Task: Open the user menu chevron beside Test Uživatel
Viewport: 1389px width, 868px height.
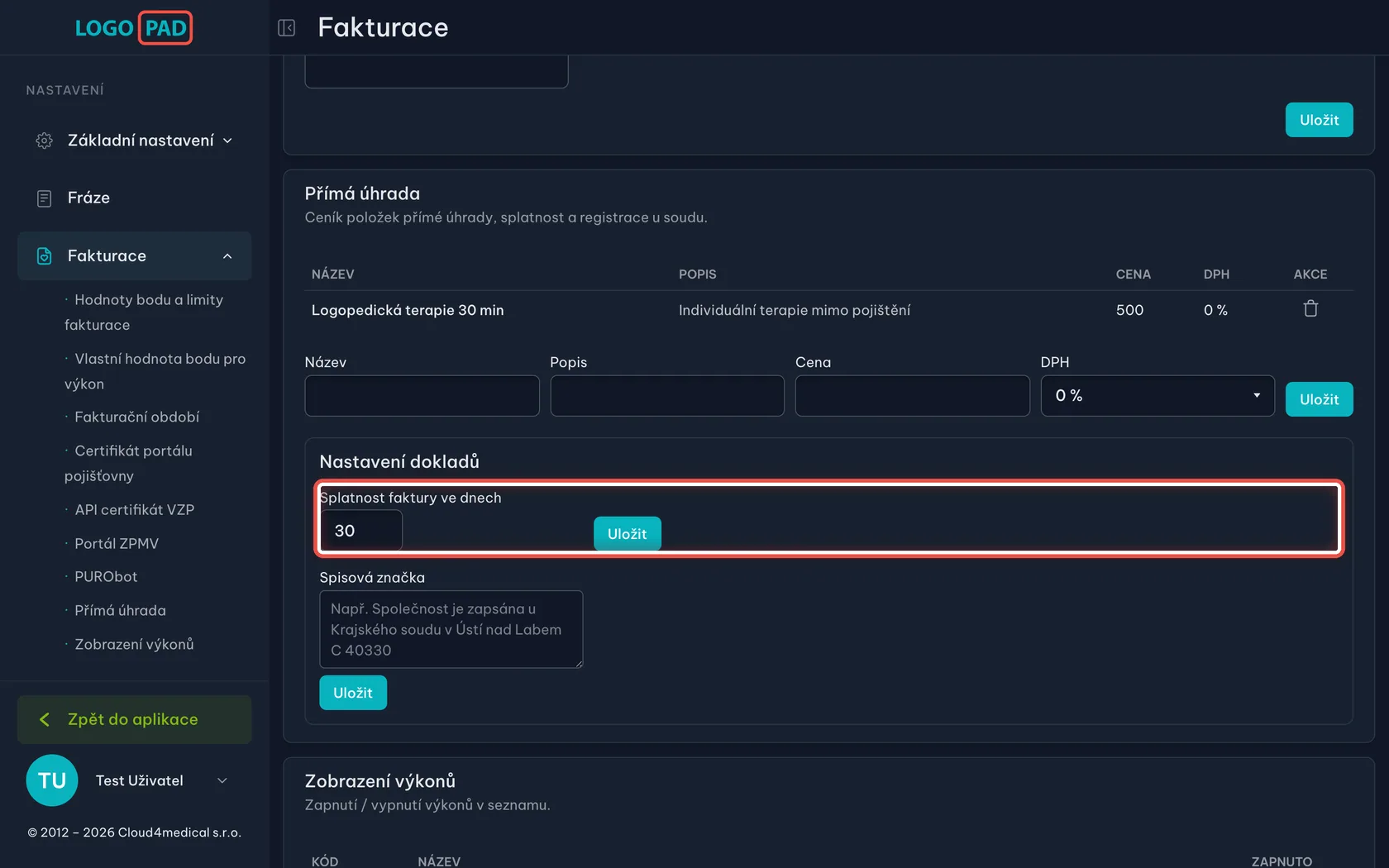Action: click(x=222, y=780)
